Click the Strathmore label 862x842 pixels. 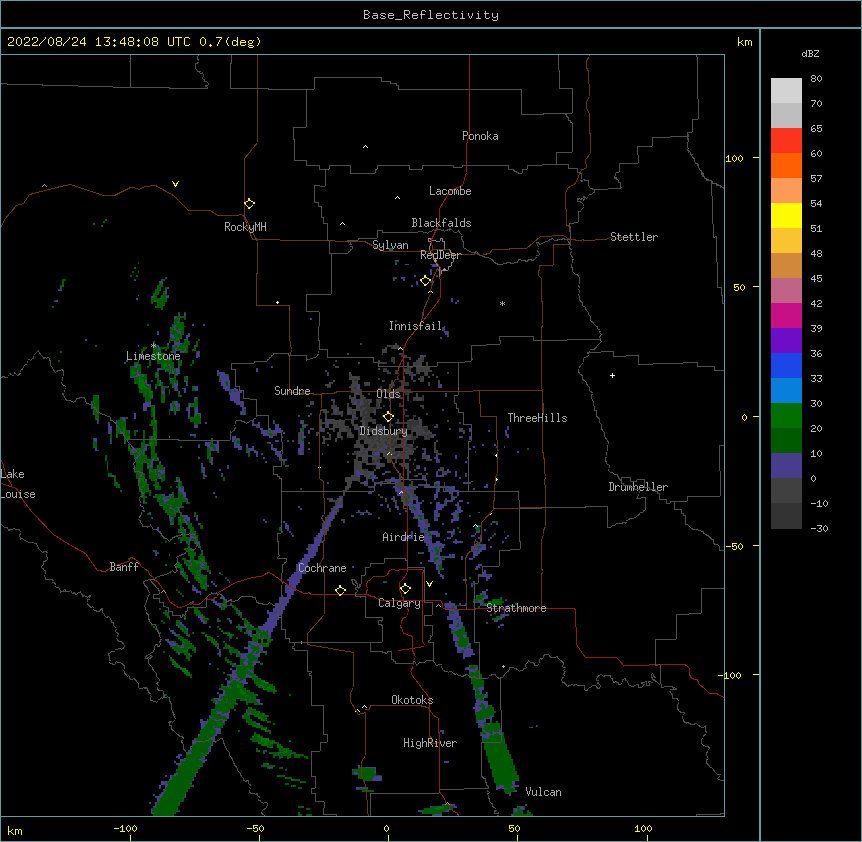[516, 608]
